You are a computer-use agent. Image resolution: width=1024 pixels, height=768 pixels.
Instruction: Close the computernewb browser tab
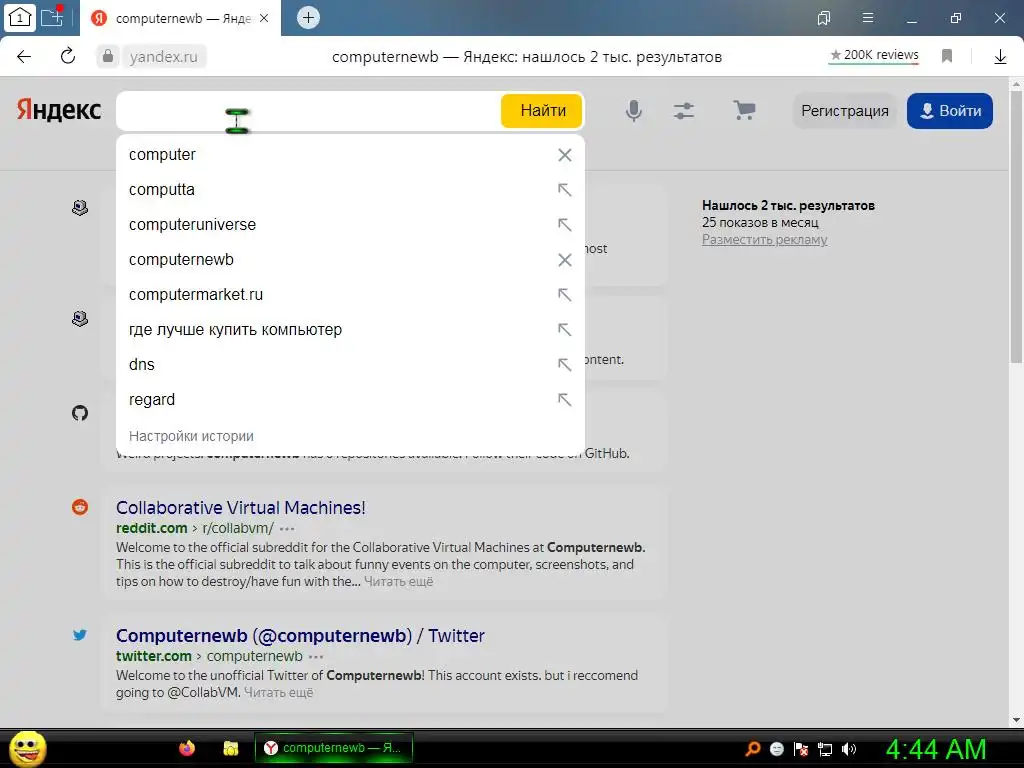coord(264,18)
